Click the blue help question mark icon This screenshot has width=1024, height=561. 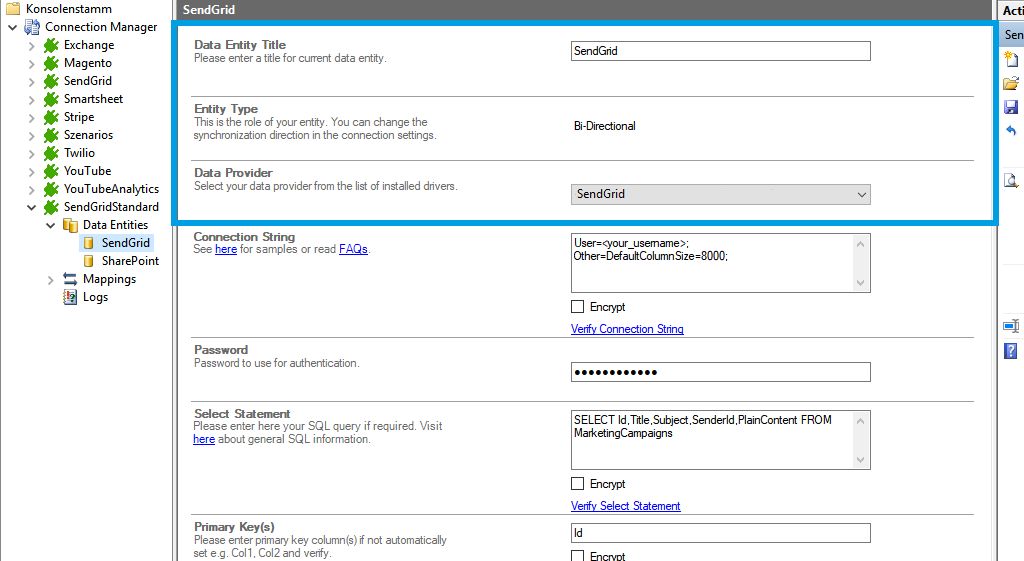click(x=1011, y=350)
